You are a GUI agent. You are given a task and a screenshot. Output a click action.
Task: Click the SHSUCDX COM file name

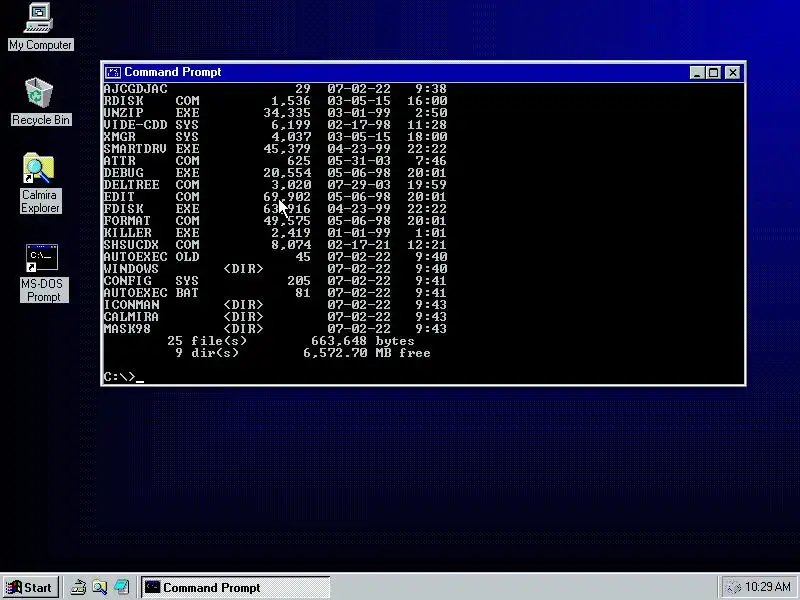click(x=152, y=244)
